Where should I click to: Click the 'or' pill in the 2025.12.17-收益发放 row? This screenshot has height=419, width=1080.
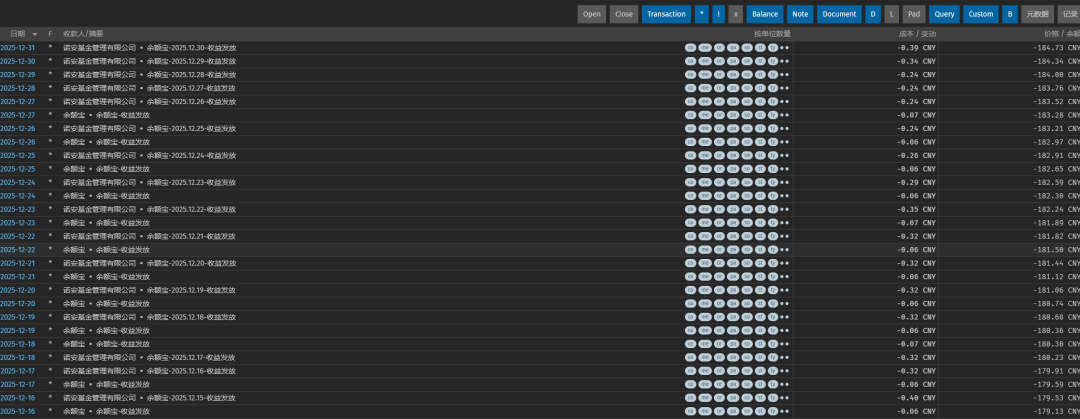tap(719, 357)
